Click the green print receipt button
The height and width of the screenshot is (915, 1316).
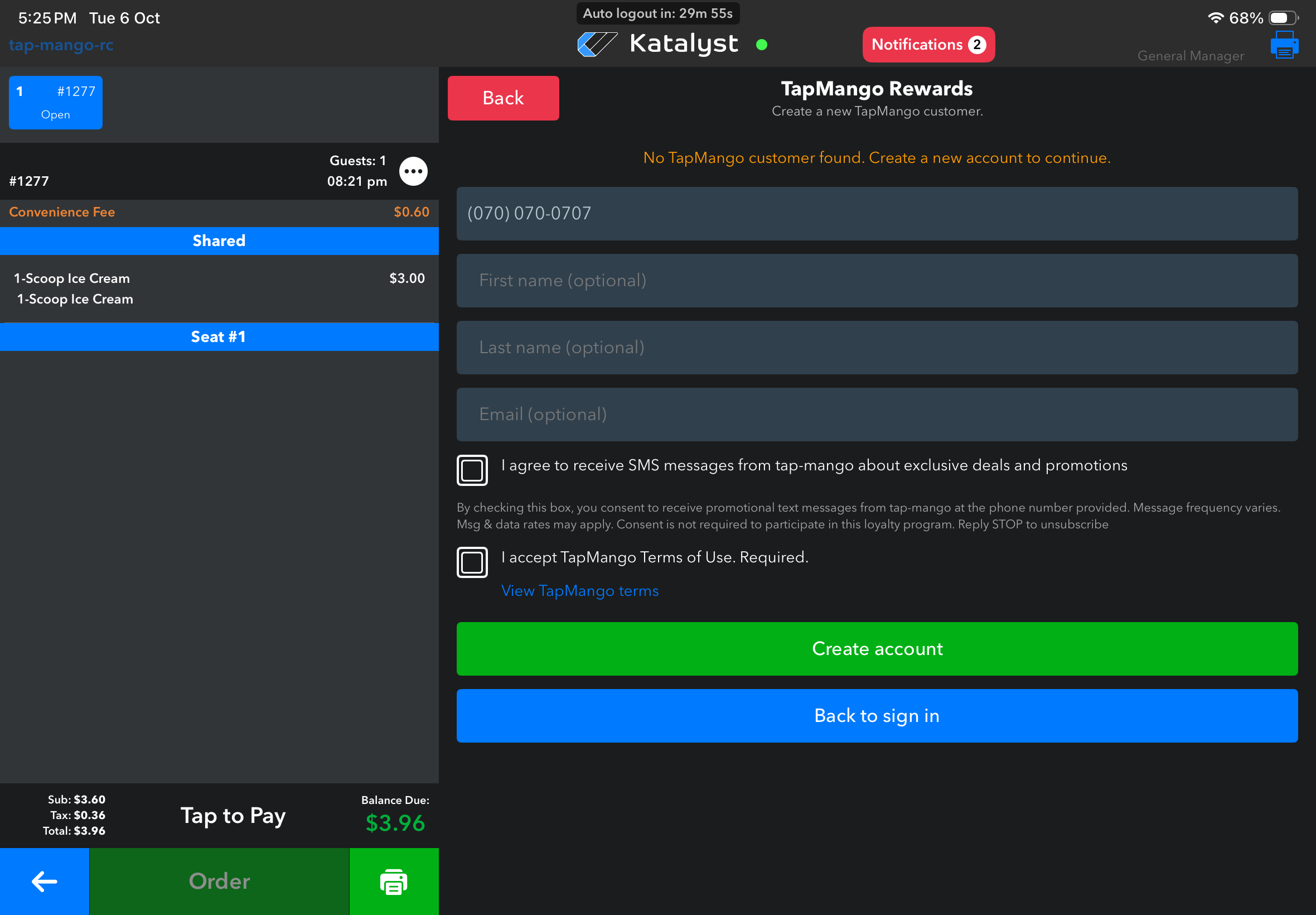(x=394, y=881)
